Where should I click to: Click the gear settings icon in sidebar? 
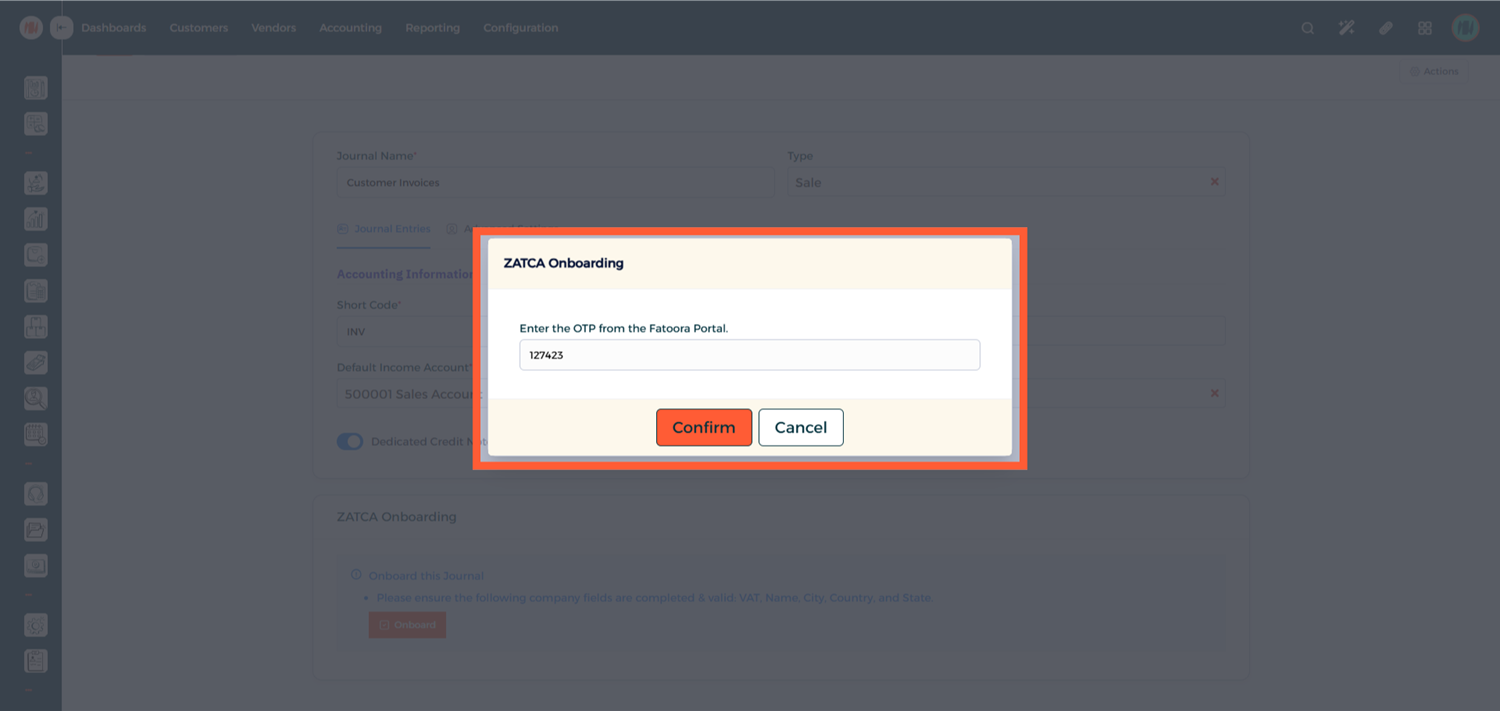click(x=36, y=625)
